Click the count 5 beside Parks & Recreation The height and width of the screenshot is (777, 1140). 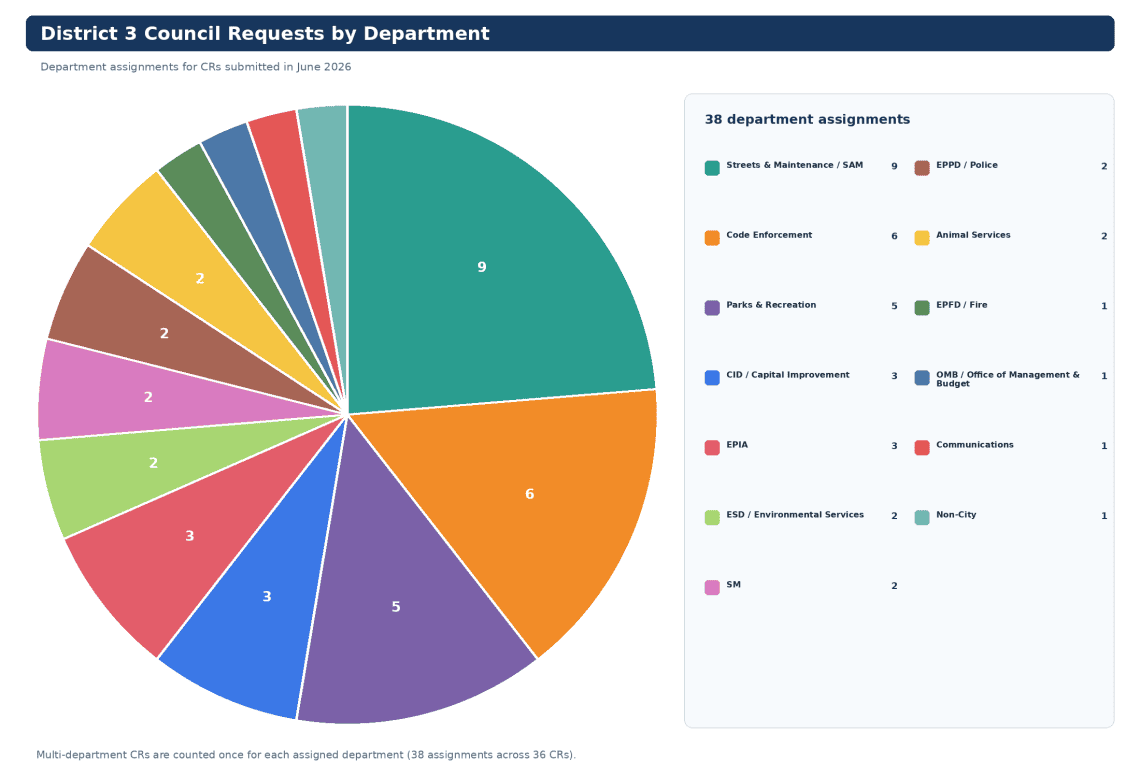[x=894, y=306]
